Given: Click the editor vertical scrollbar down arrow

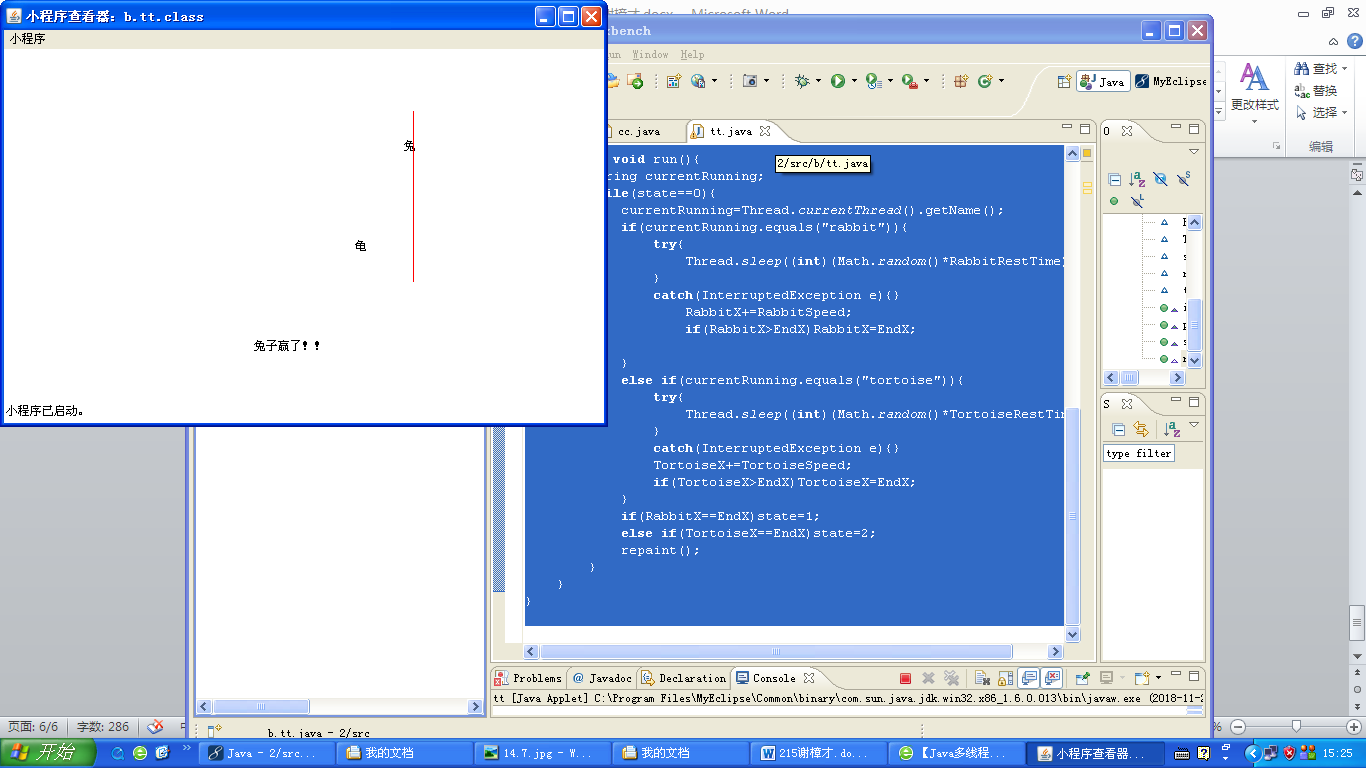Looking at the screenshot, I should click(1073, 635).
